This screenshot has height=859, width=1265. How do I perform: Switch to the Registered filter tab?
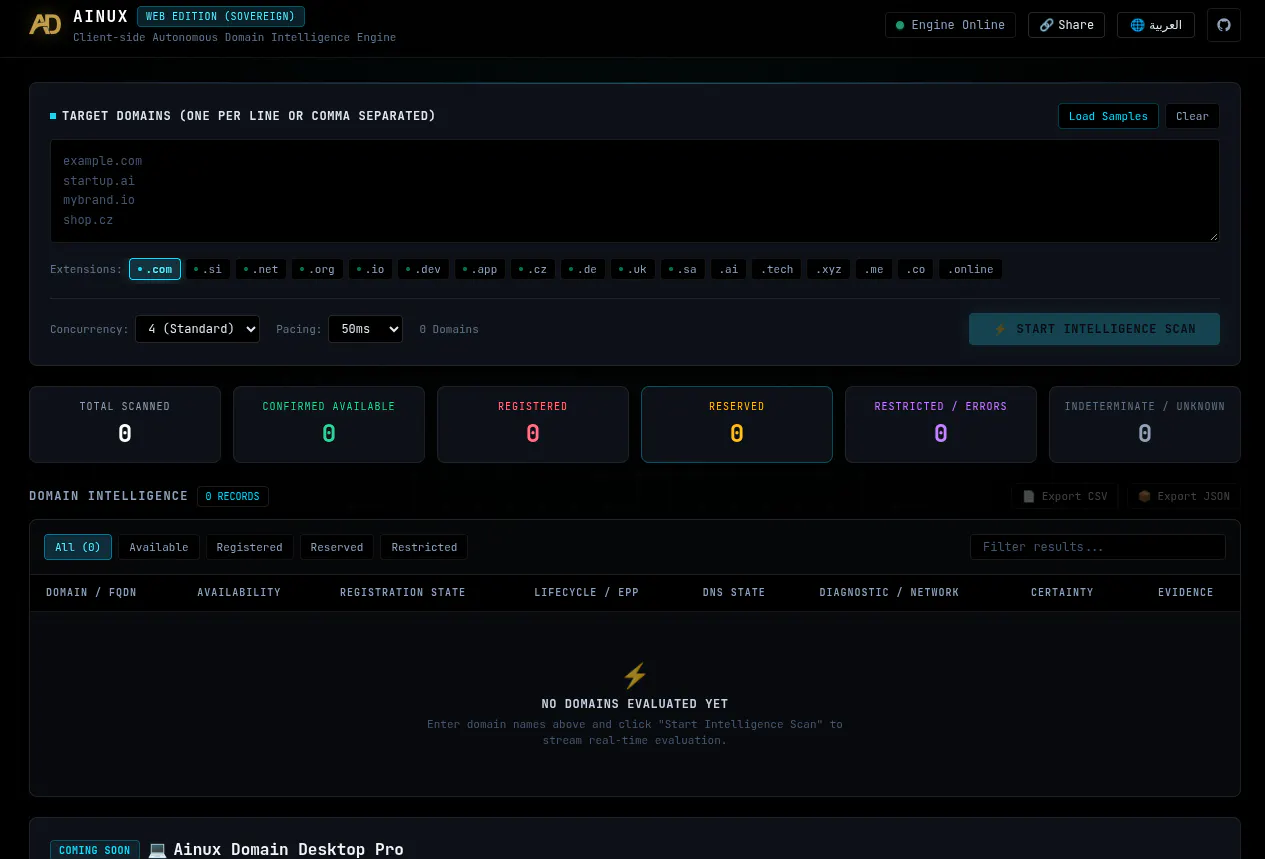(249, 547)
